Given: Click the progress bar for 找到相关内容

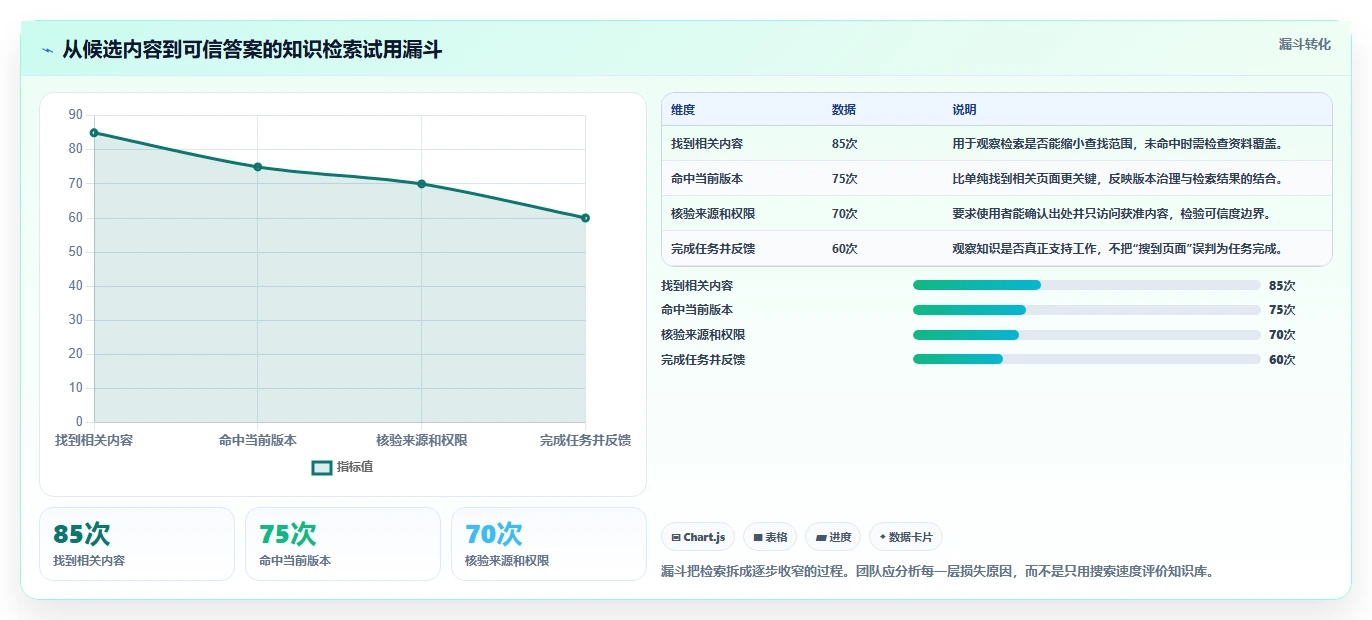Looking at the screenshot, I should (x=1086, y=285).
